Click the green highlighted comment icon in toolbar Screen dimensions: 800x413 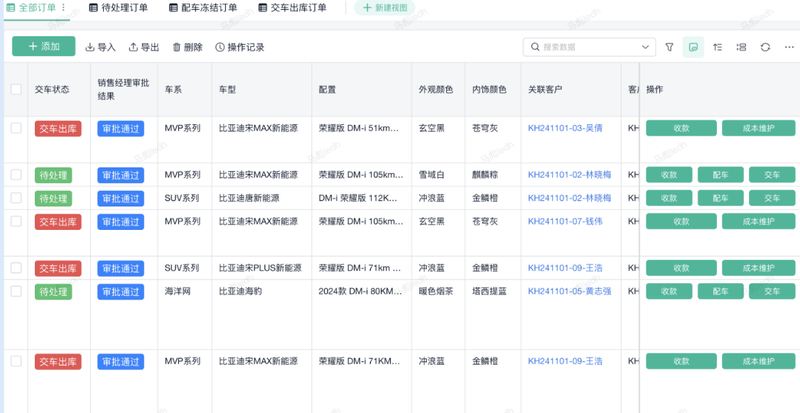[693, 47]
